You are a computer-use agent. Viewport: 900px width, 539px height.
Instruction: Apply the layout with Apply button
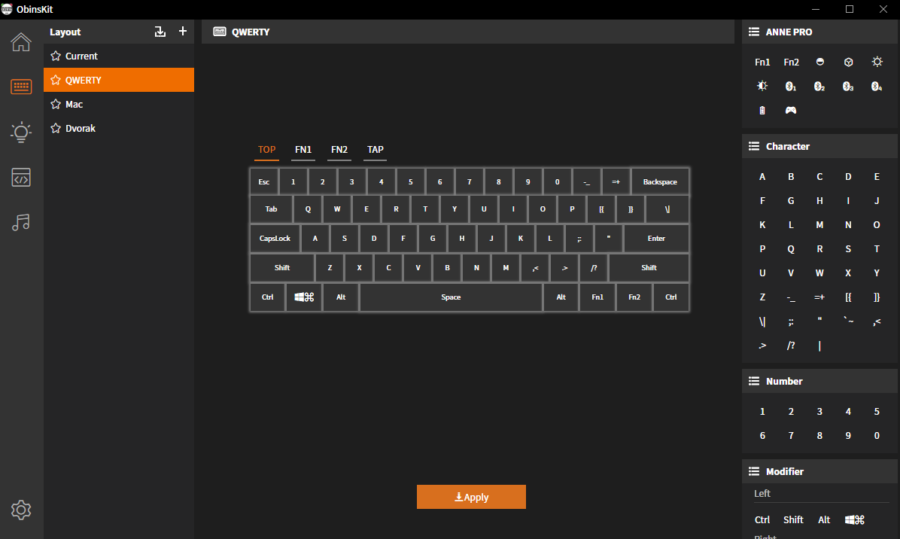471,497
